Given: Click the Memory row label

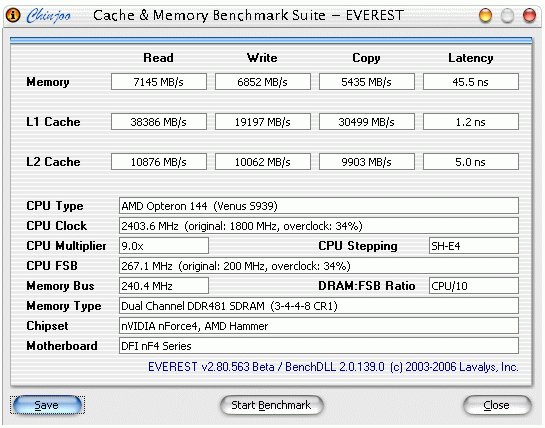Looking at the screenshot, I should pyautogui.click(x=48, y=82).
